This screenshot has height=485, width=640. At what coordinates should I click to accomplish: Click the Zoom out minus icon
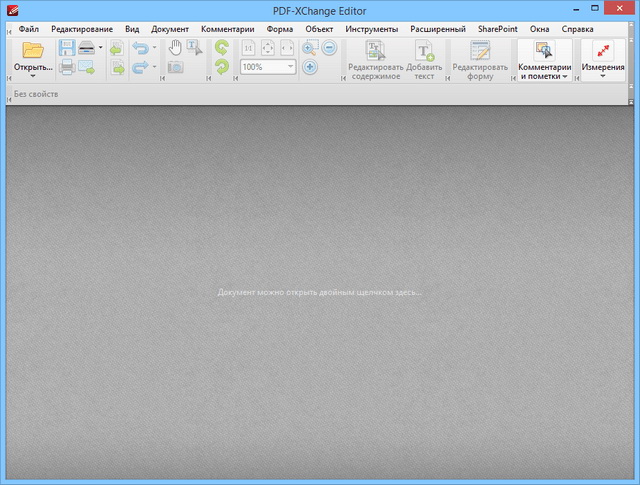[x=329, y=48]
